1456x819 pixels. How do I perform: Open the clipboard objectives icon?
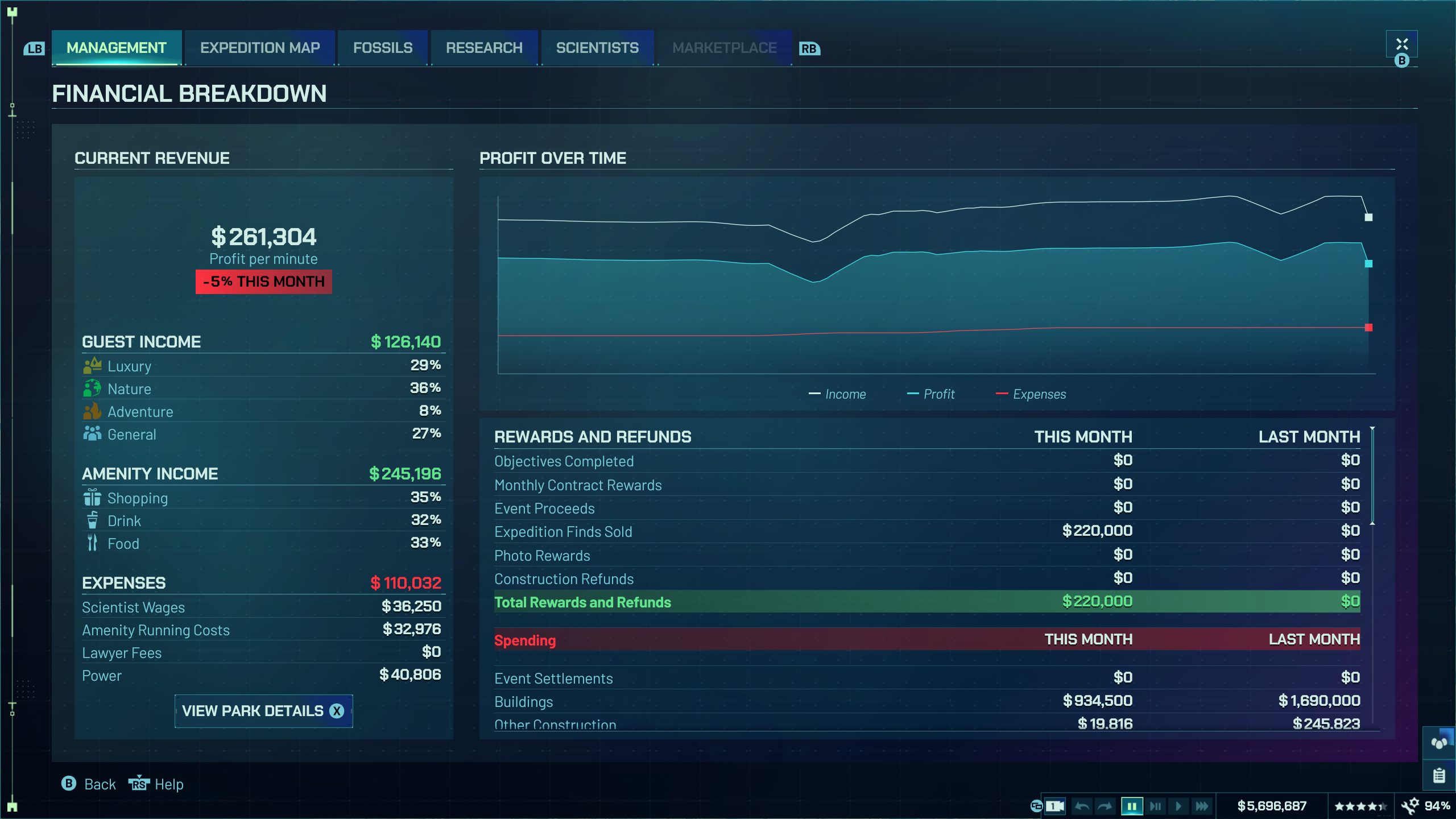coord(1439,775)
